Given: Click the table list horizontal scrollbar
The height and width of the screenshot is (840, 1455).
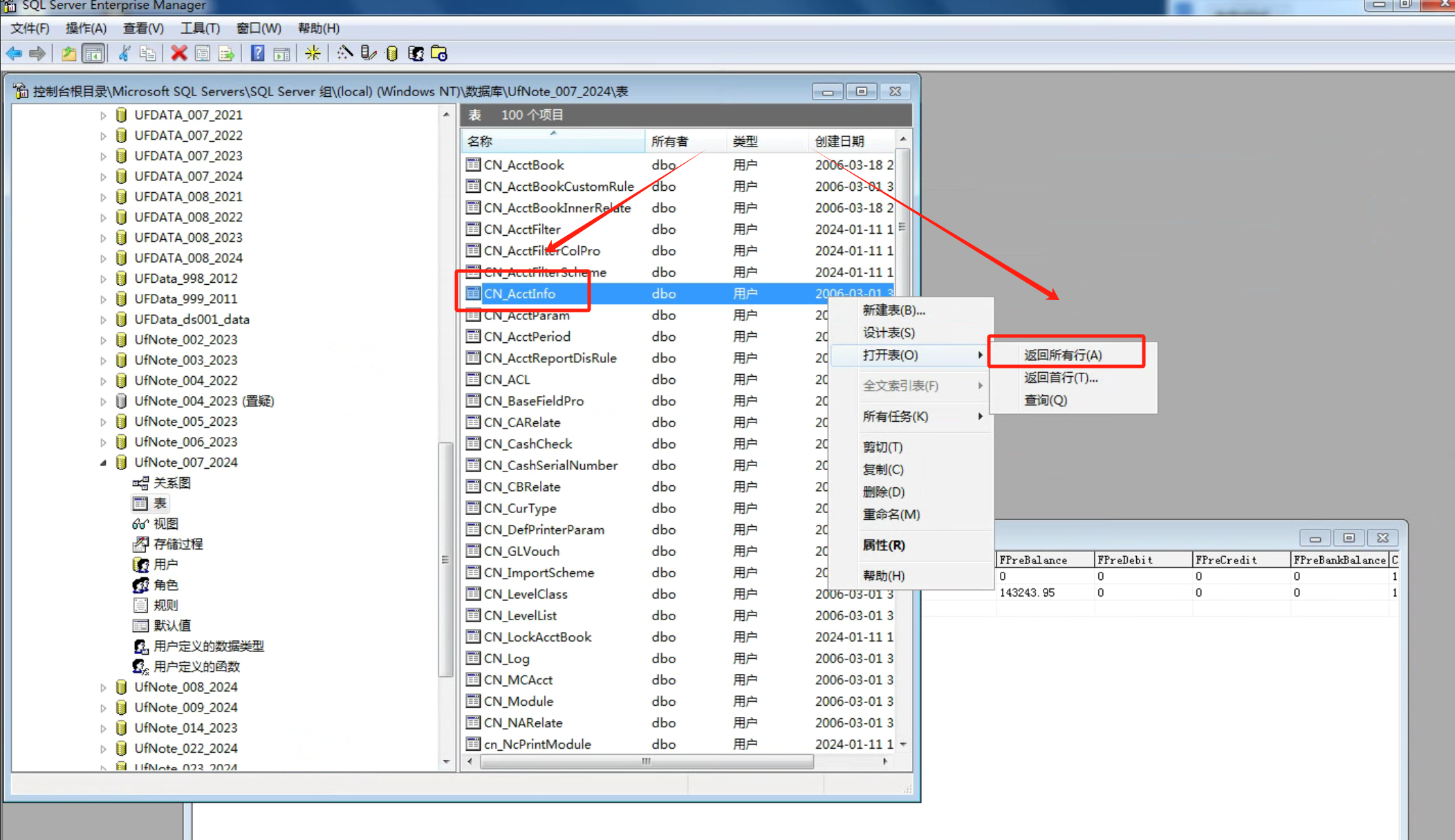Looking at the screenshot, I should [646, 762].
